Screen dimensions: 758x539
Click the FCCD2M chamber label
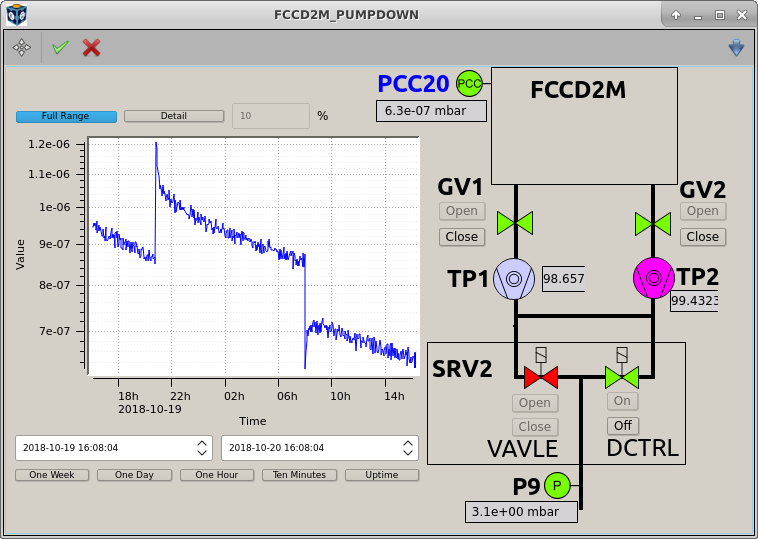(578, 90)
